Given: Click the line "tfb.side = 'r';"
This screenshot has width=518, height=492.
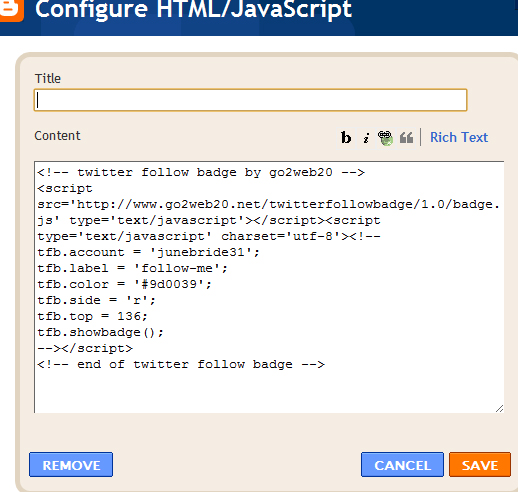Looking at the screenshot, I should (96, 300).
